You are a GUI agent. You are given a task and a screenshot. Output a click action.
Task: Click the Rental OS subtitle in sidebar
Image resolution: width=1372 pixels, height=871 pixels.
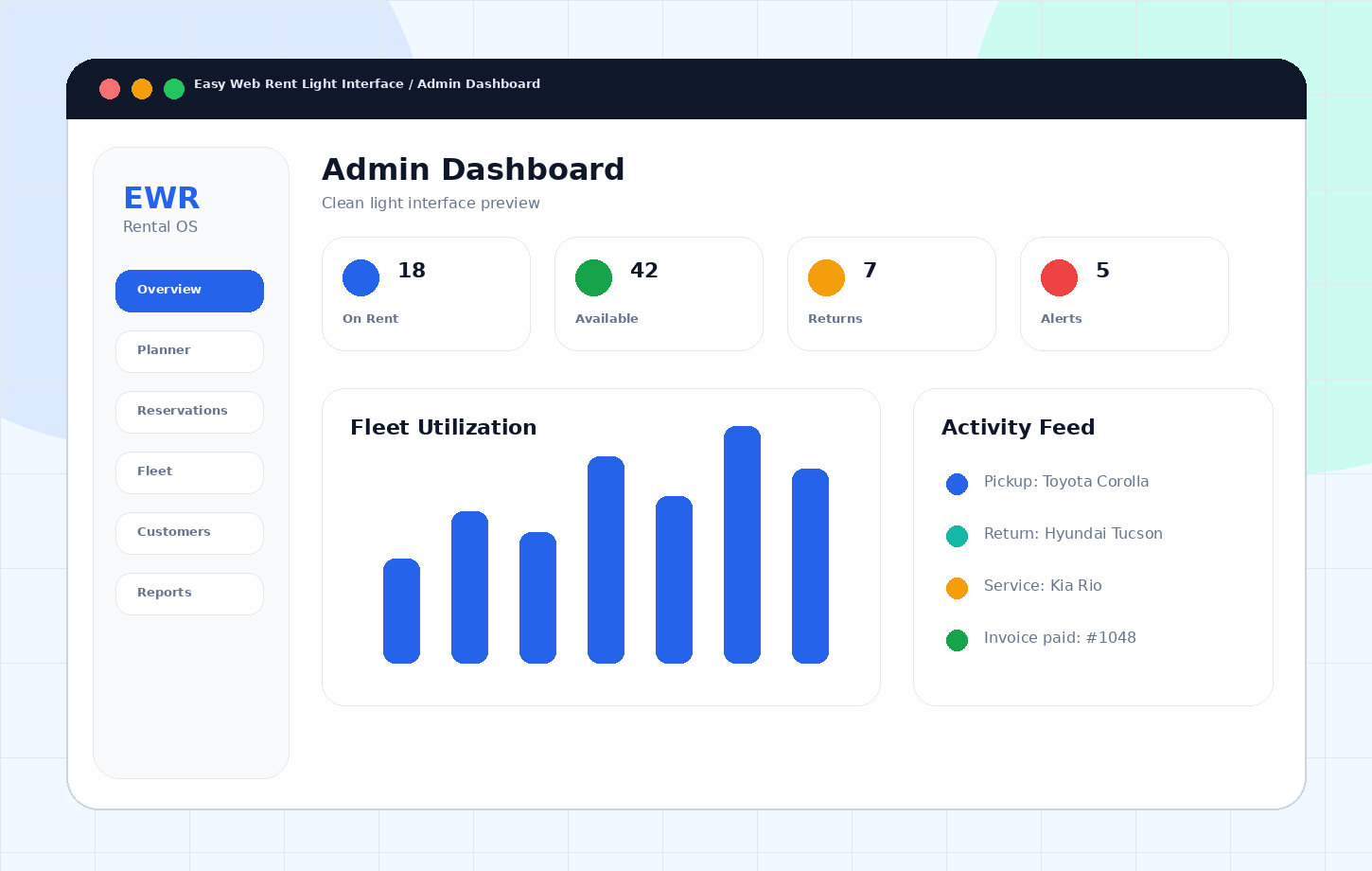(160, 227)
